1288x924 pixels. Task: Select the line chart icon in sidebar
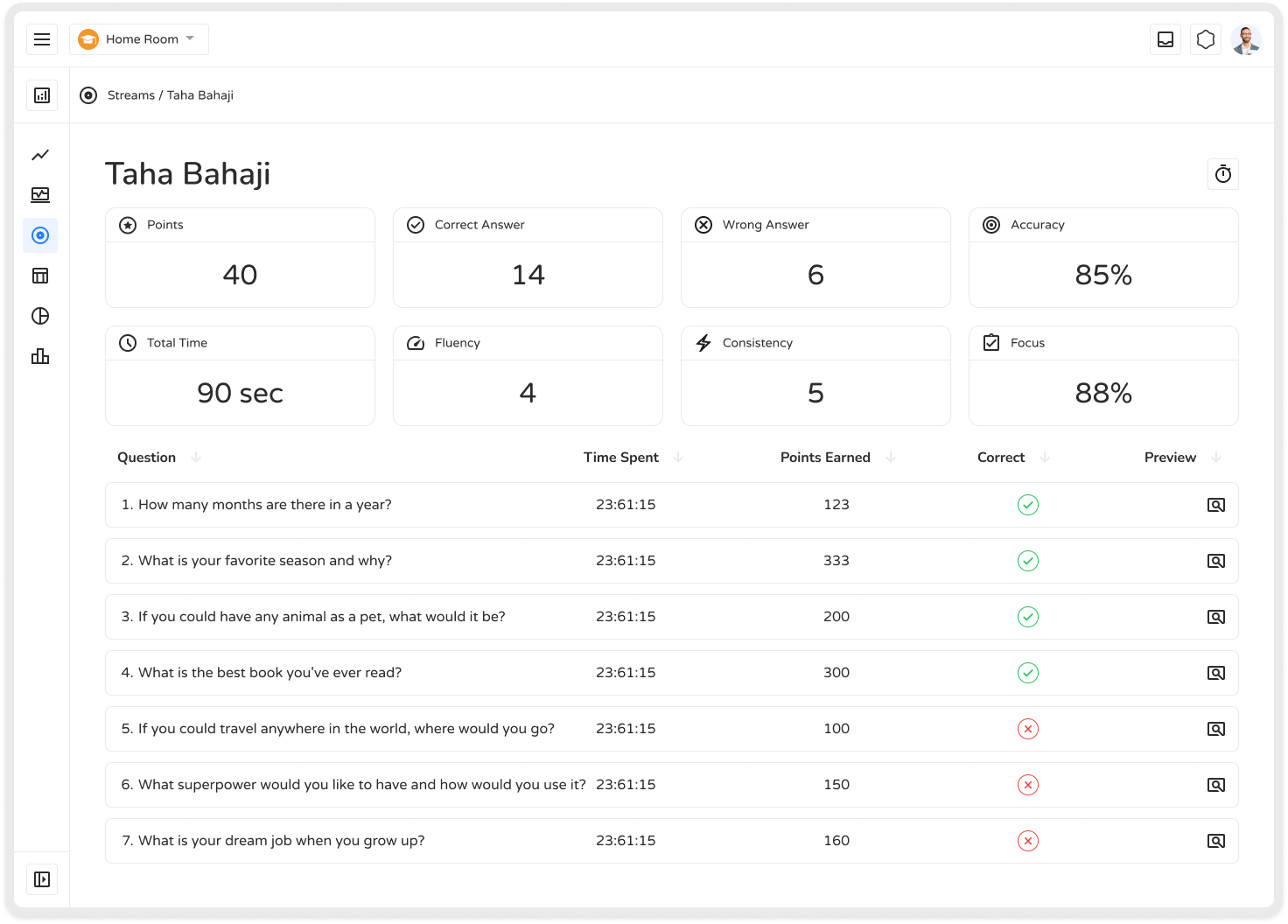coord(40,155)
